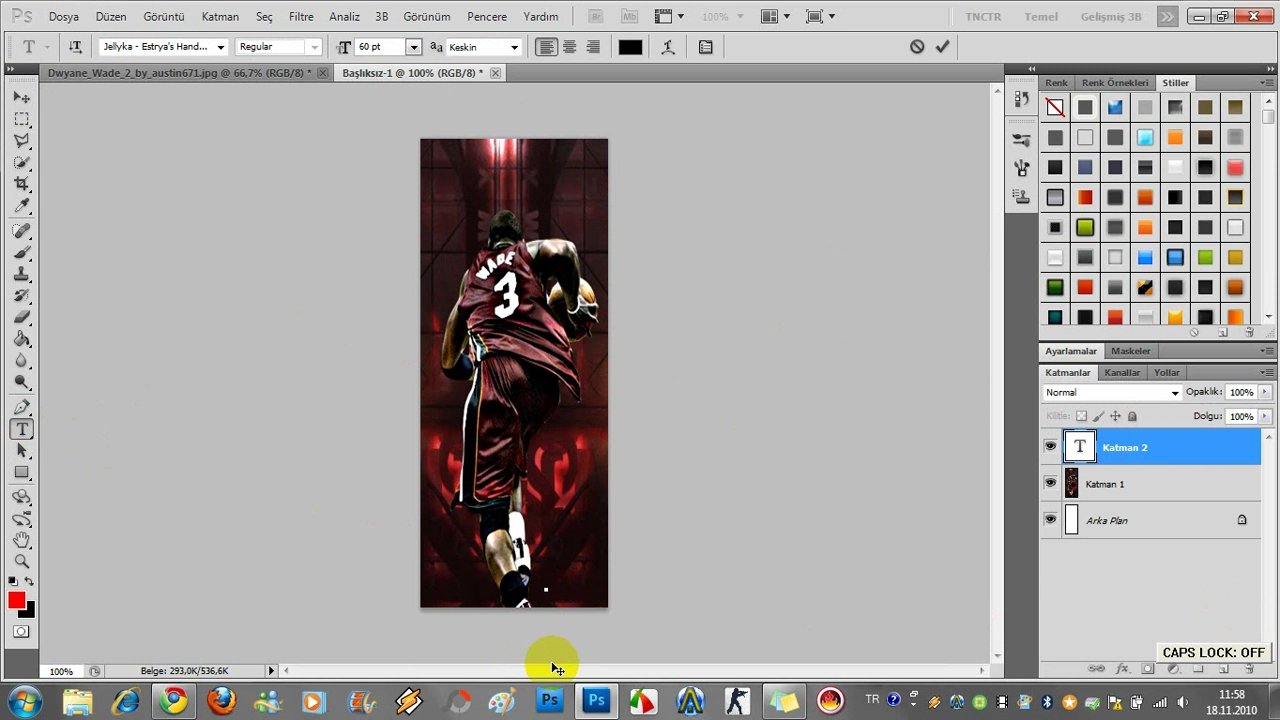Click the Gelişmiş 3B workspace button
Viewport: 1280px width, 720px height.
coord(1111,17)
